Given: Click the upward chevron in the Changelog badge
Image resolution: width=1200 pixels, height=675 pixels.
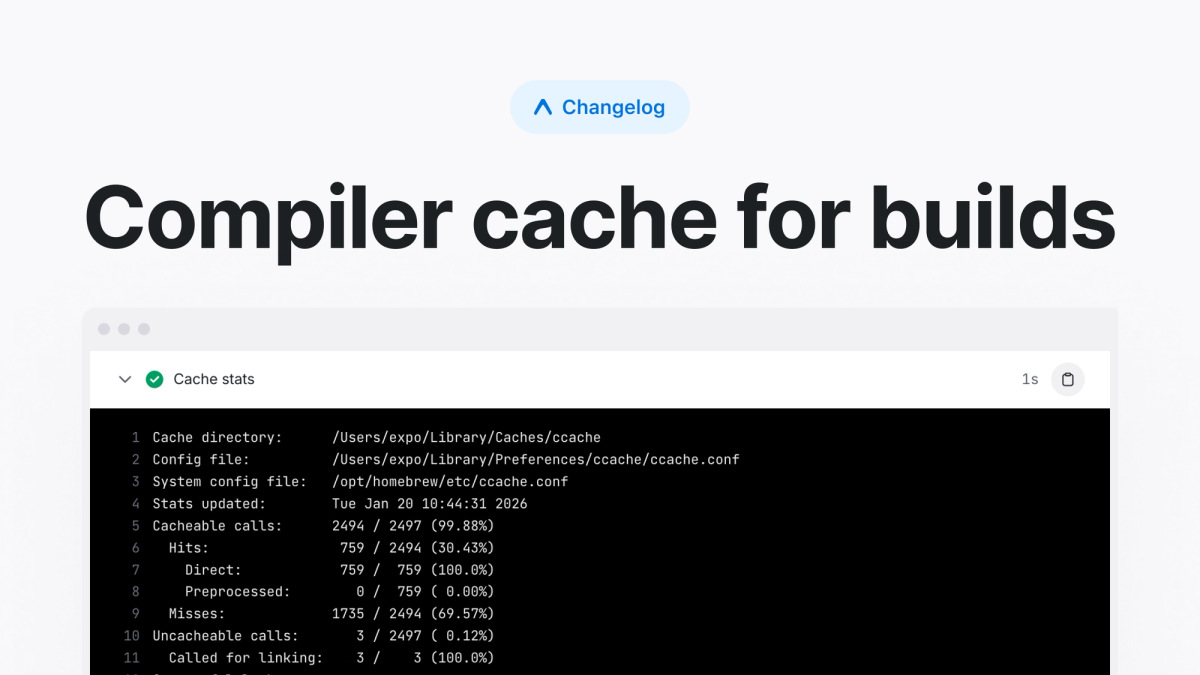Looking at the screenshot, I should tap(543, 106).
